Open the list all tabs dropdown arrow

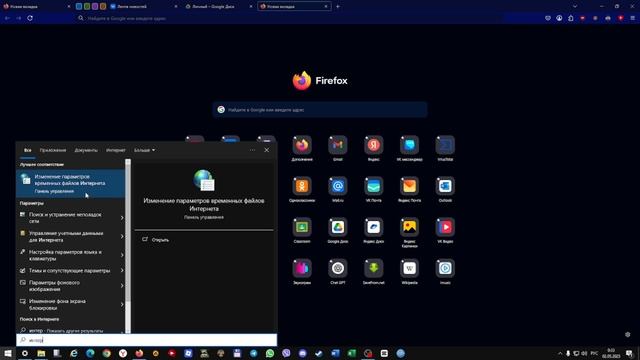575,7
